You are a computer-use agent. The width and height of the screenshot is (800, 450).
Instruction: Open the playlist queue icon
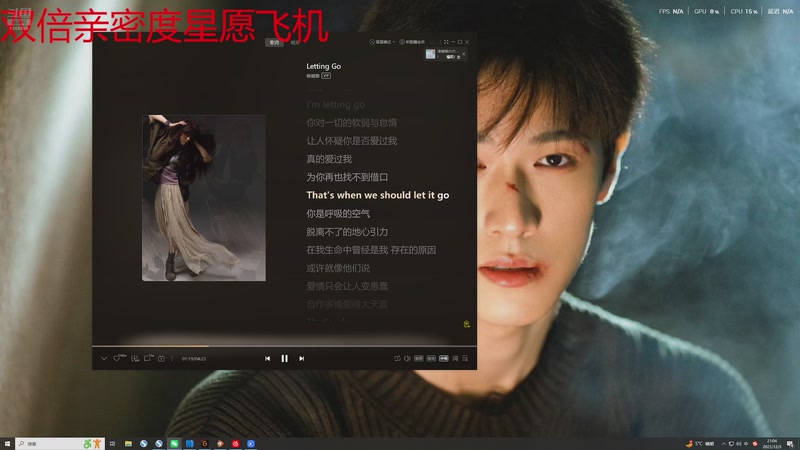point(465,359)
